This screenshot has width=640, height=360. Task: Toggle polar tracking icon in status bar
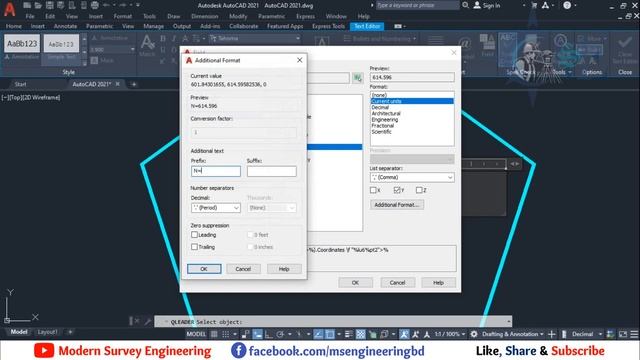pyautogui.click(x=280, y=334)
